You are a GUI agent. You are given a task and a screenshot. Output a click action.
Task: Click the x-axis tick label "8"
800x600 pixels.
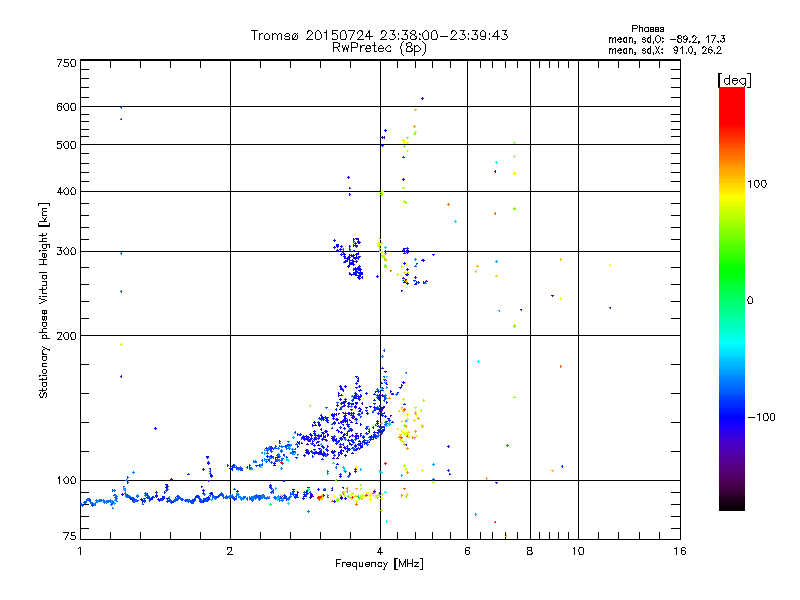(x=530, y=551)
